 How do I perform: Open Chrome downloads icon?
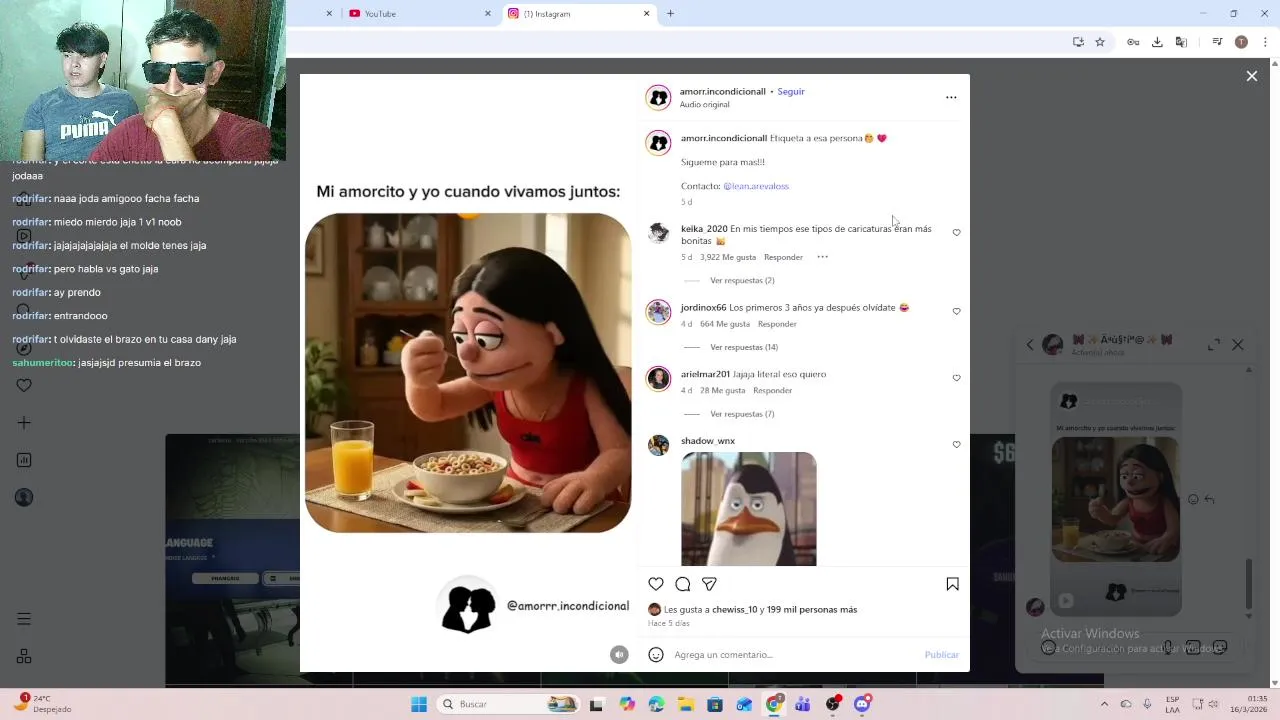1157,42
